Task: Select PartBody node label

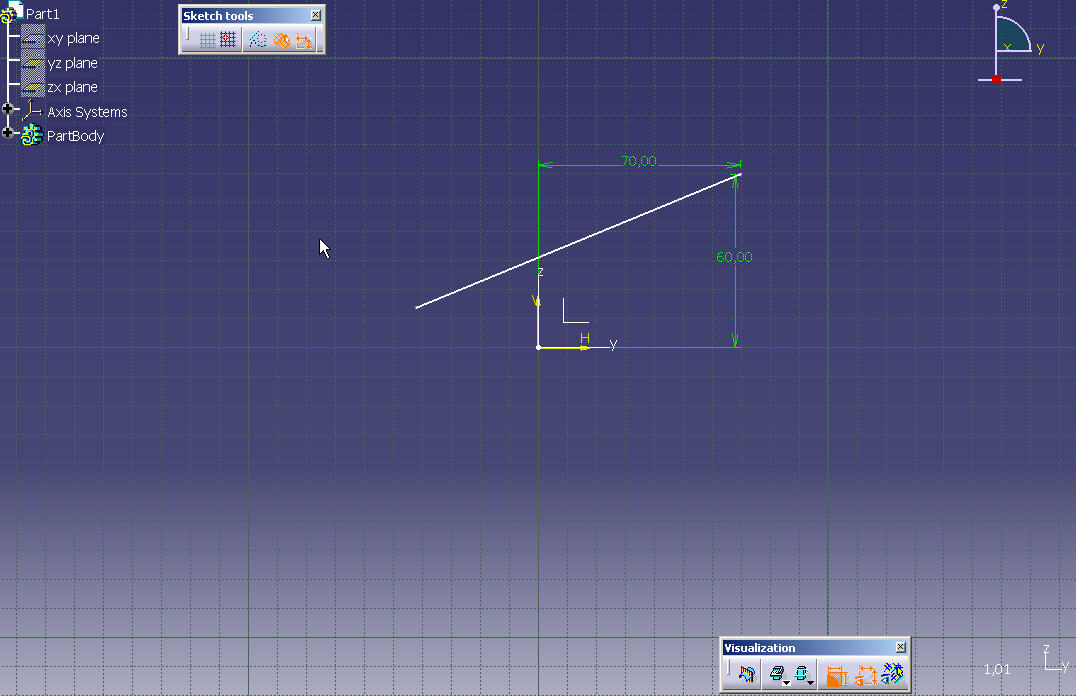Action: [x=75, y=136]
